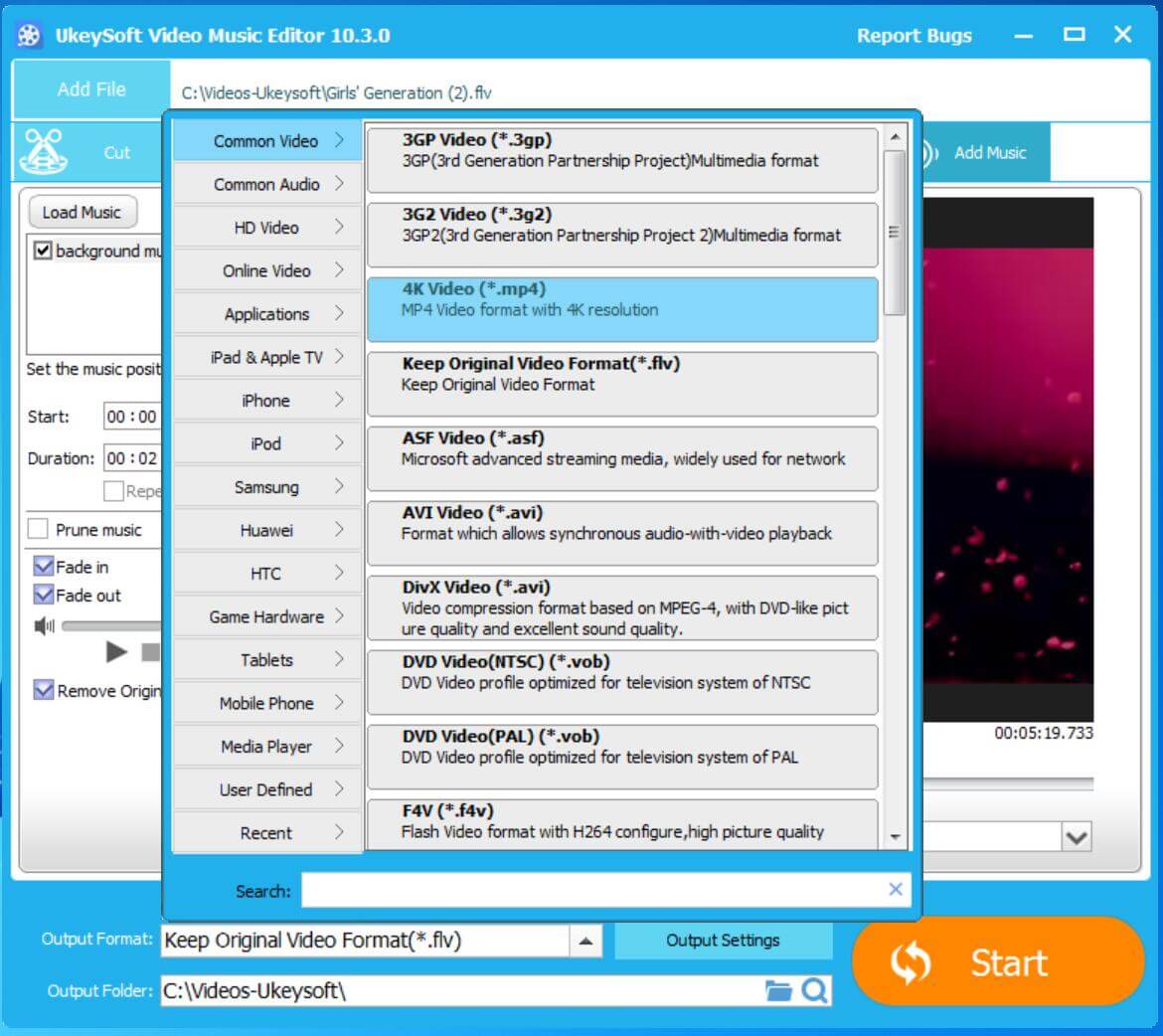Open the Game Hardware category

click(267, 616)
